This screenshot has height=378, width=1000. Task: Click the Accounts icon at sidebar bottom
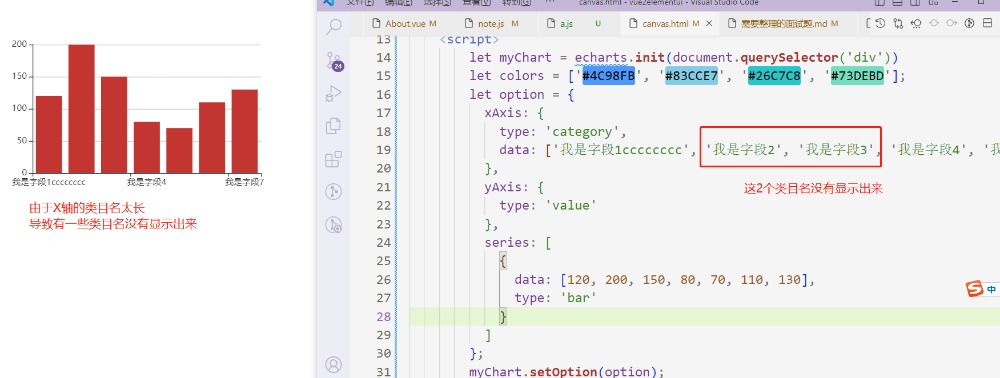(334, 364)
